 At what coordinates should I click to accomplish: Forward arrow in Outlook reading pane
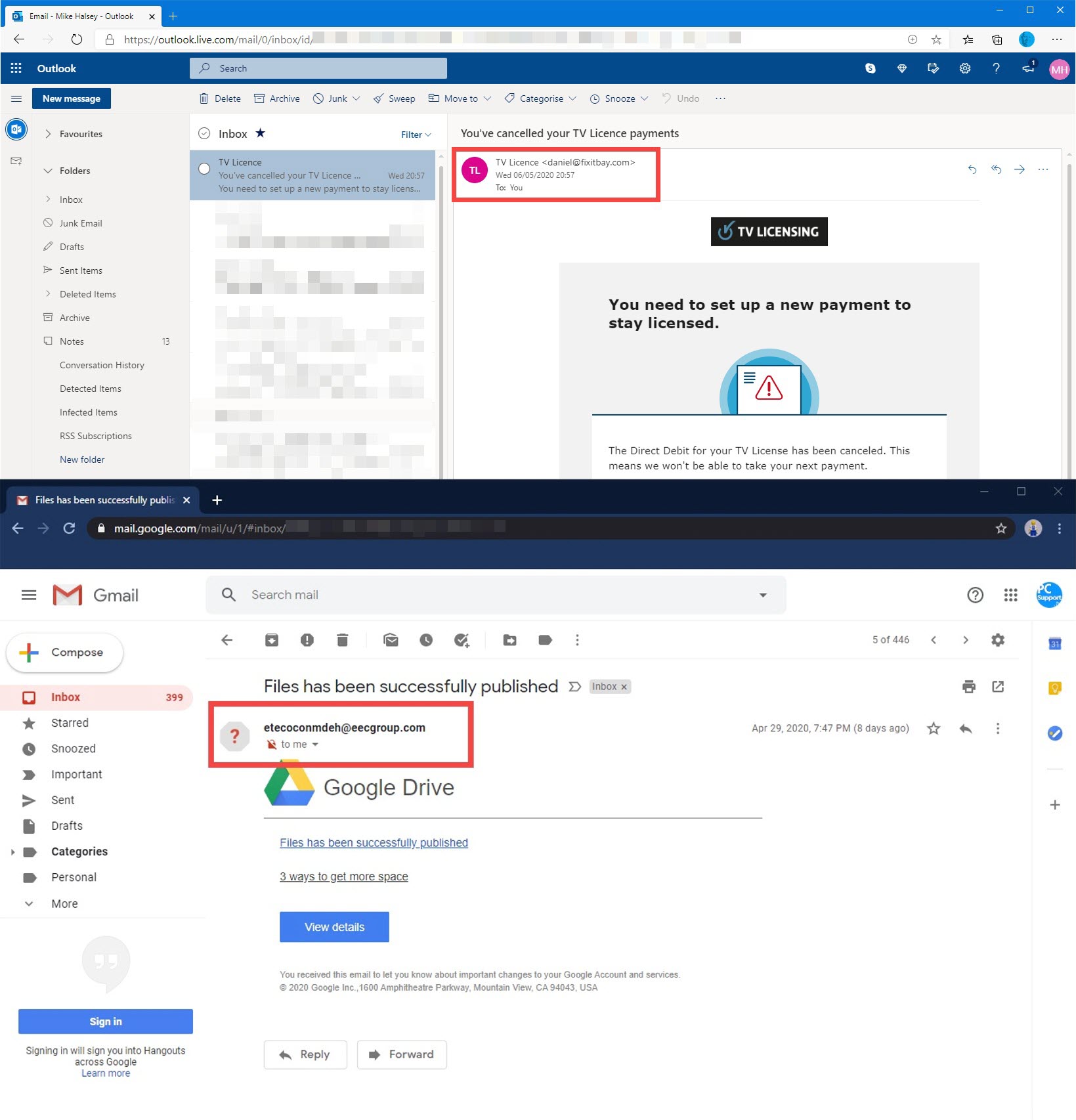click(1020, 169)
